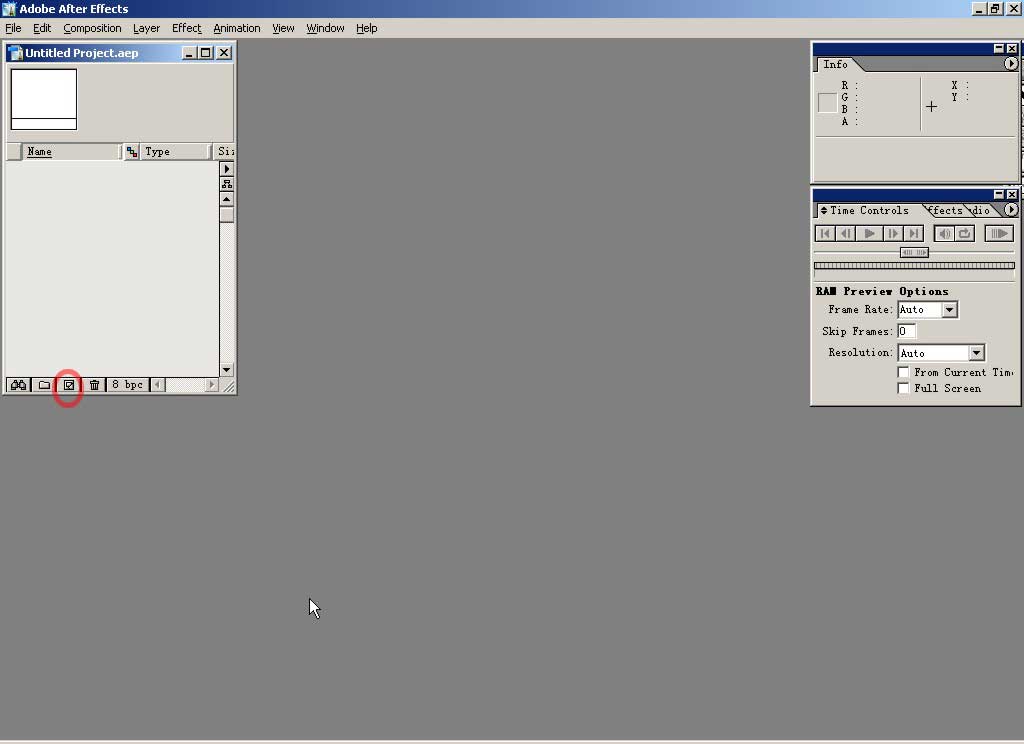The image size is (1024, 744).
Task: Open the Info palette options menu arrow
Action: [1010, 64]
